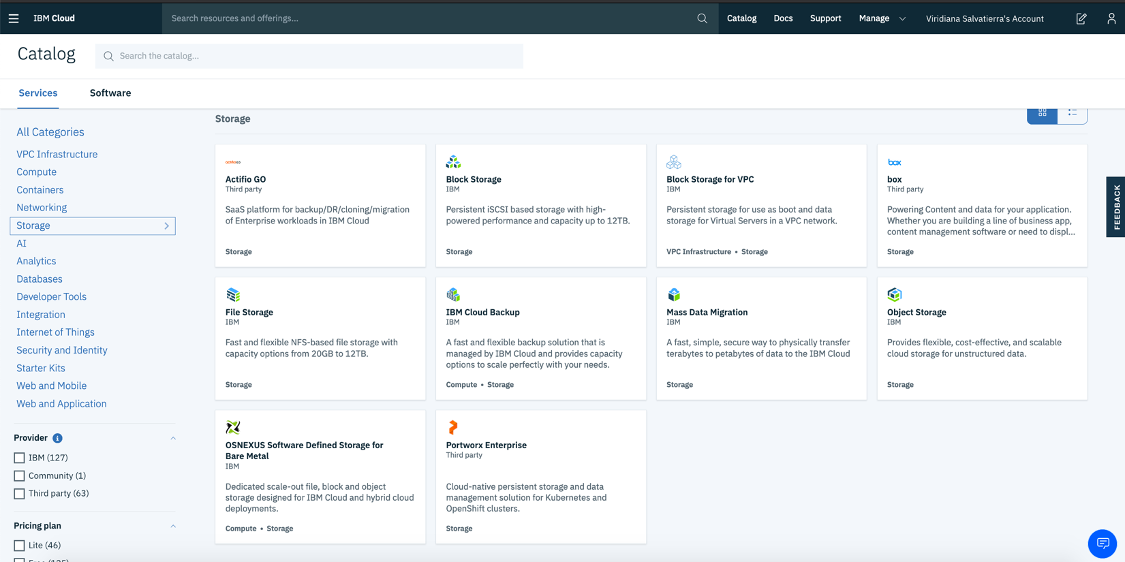Click the Mass Data Migration icon

click(674, 294)
